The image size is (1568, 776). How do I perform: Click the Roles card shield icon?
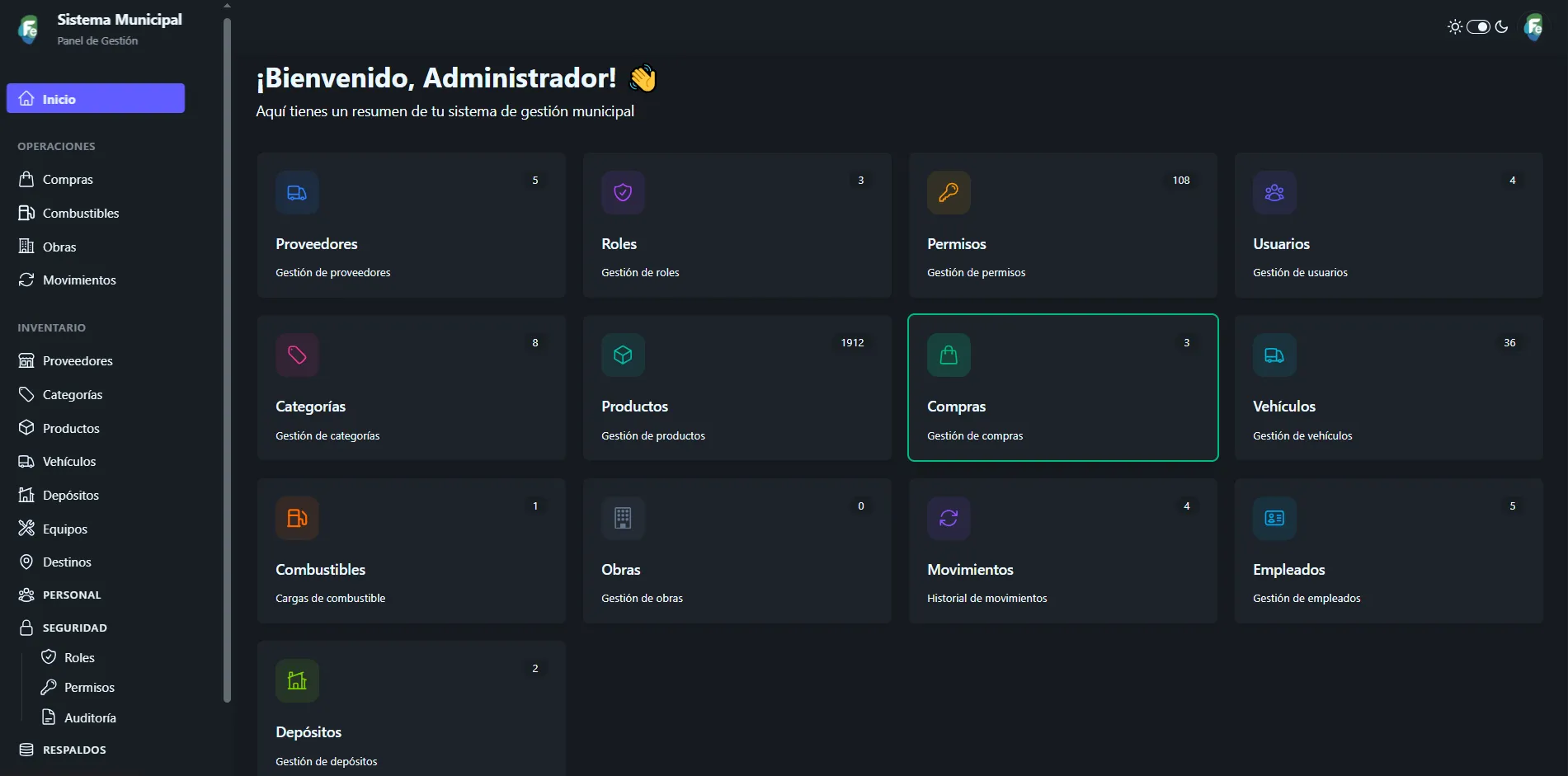[x=623, y=192]
